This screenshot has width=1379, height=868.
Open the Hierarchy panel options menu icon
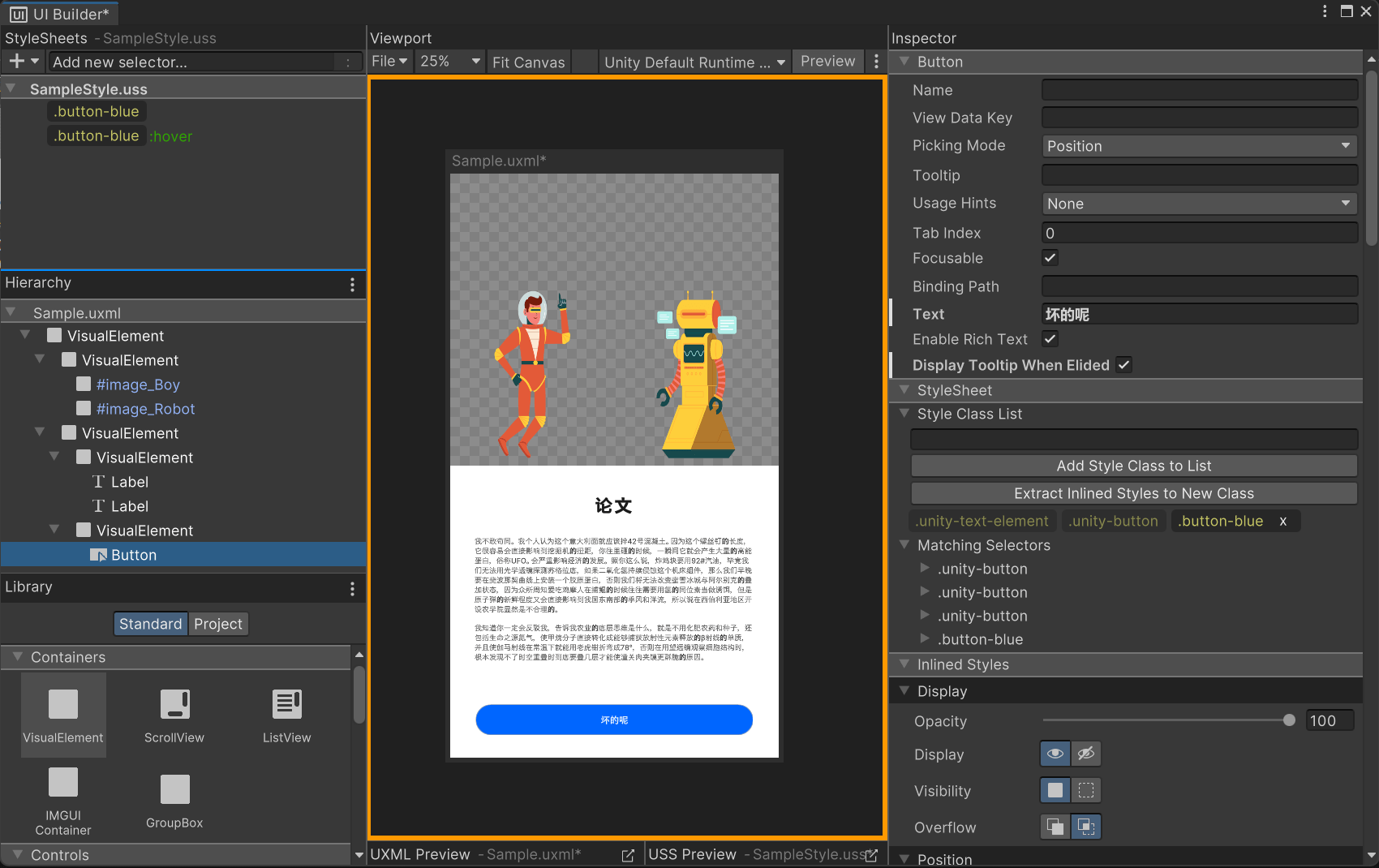tap(352, 284)
